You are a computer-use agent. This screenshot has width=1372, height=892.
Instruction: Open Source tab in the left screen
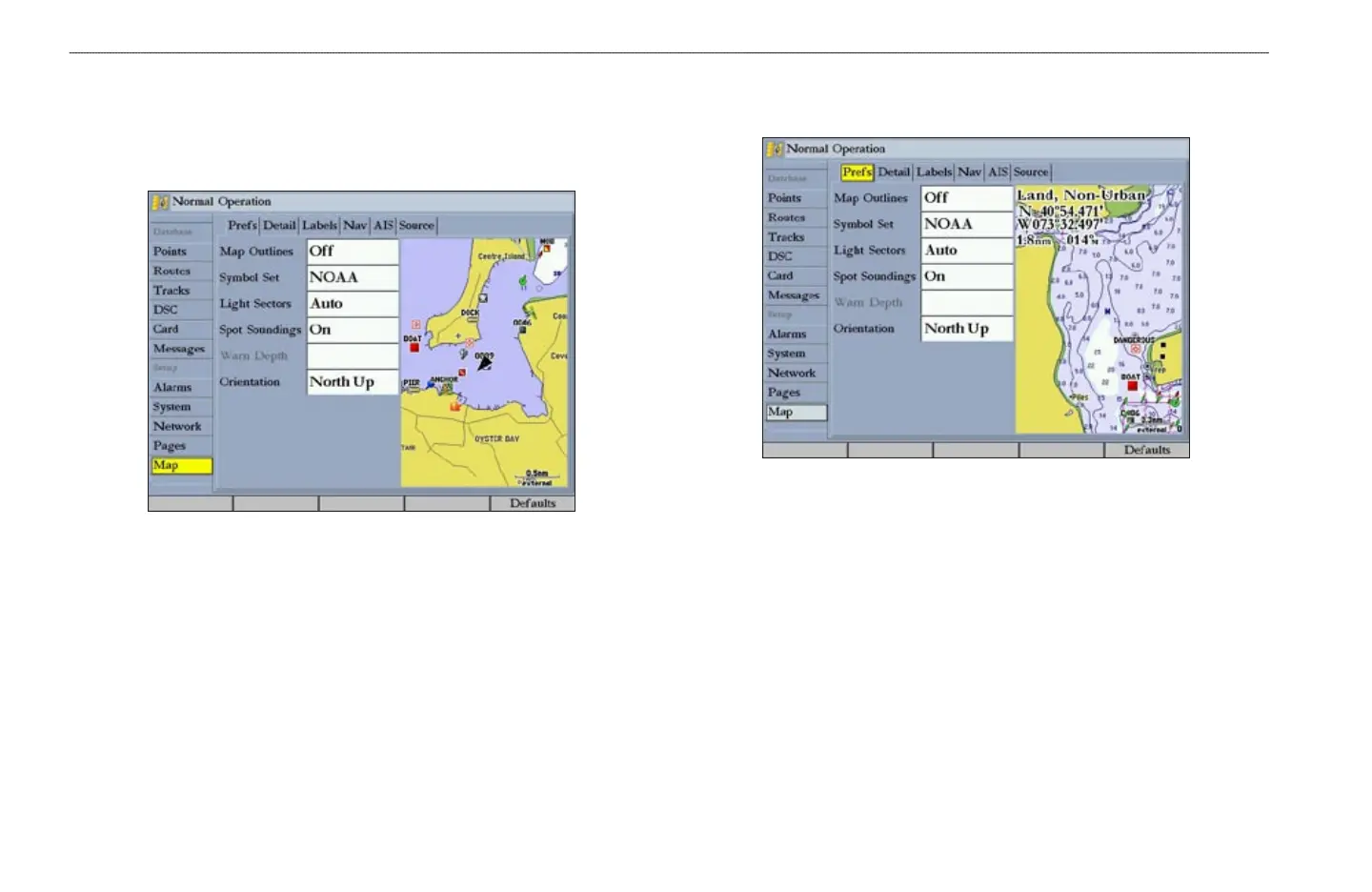[x=416, y=226]
